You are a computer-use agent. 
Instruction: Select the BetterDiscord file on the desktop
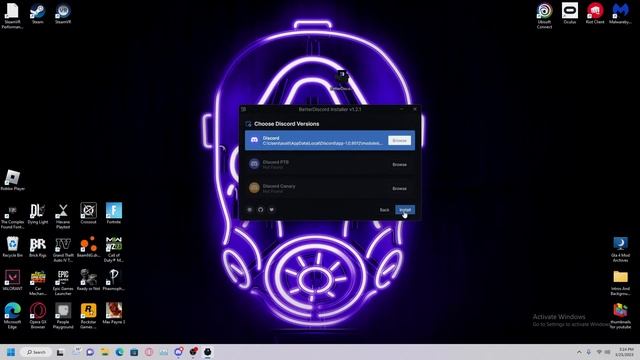tap(341, 80)
